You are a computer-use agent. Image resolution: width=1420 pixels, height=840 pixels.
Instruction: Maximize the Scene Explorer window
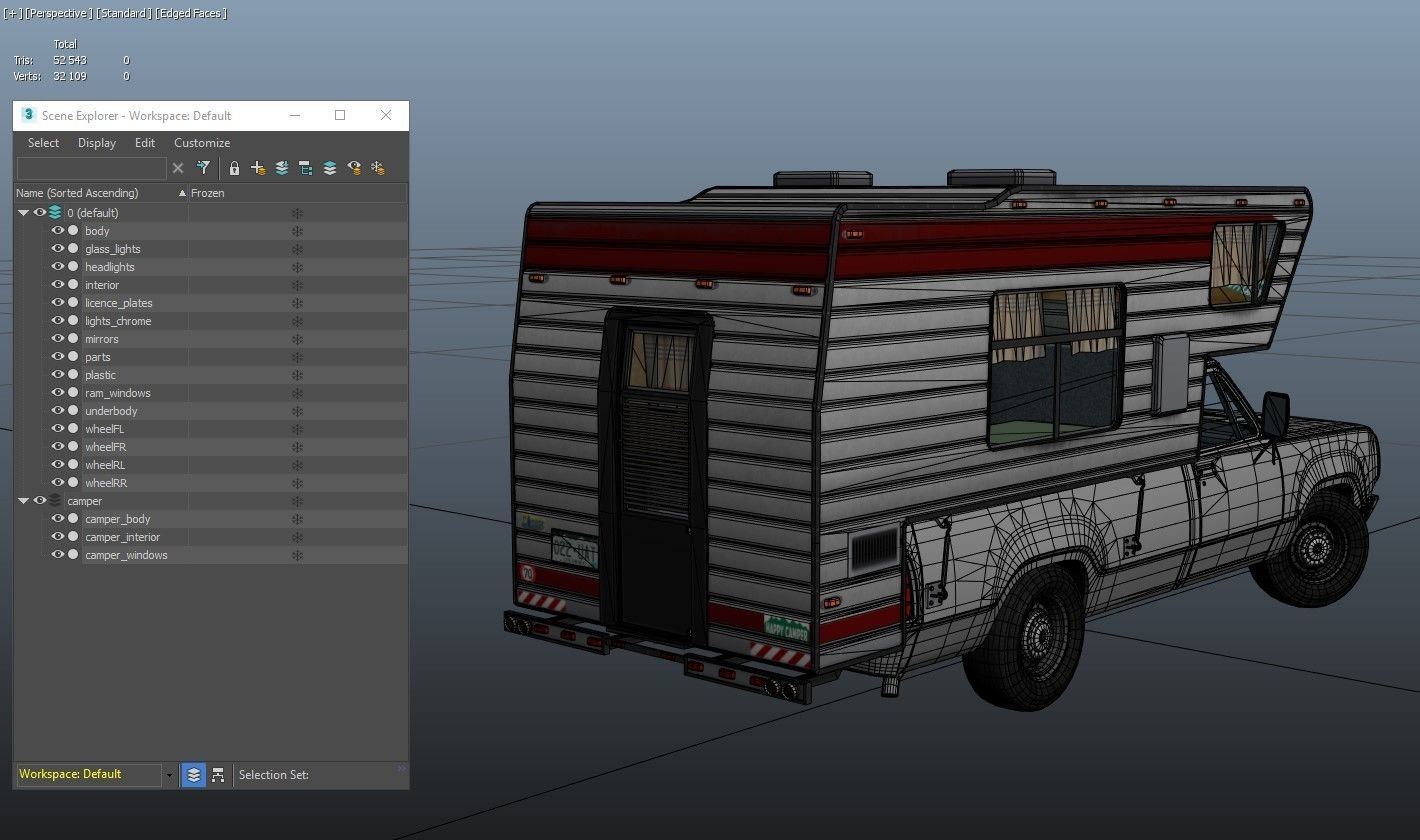(340, 115)
